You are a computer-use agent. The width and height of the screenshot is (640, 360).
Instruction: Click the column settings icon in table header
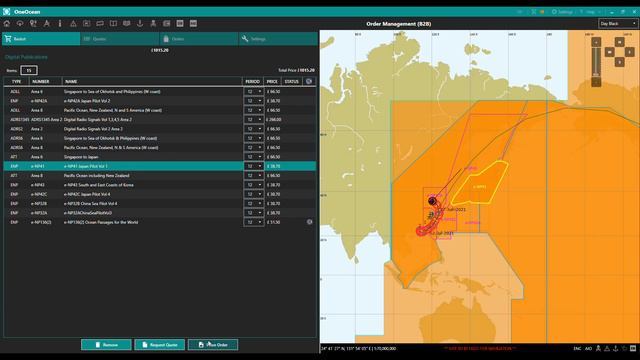(x=309, y=81)
